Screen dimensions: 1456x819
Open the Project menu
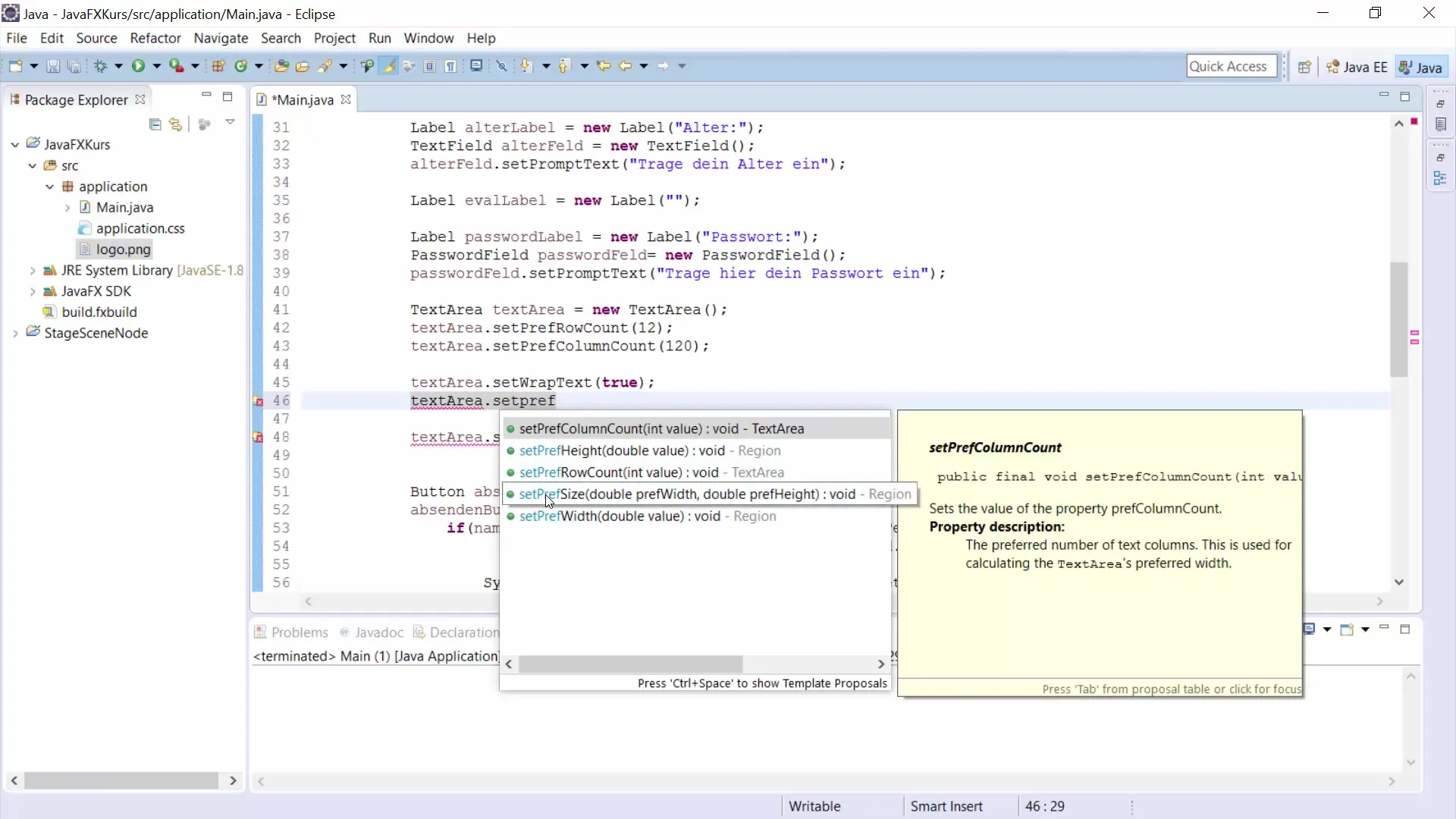(x=334, y=38)
